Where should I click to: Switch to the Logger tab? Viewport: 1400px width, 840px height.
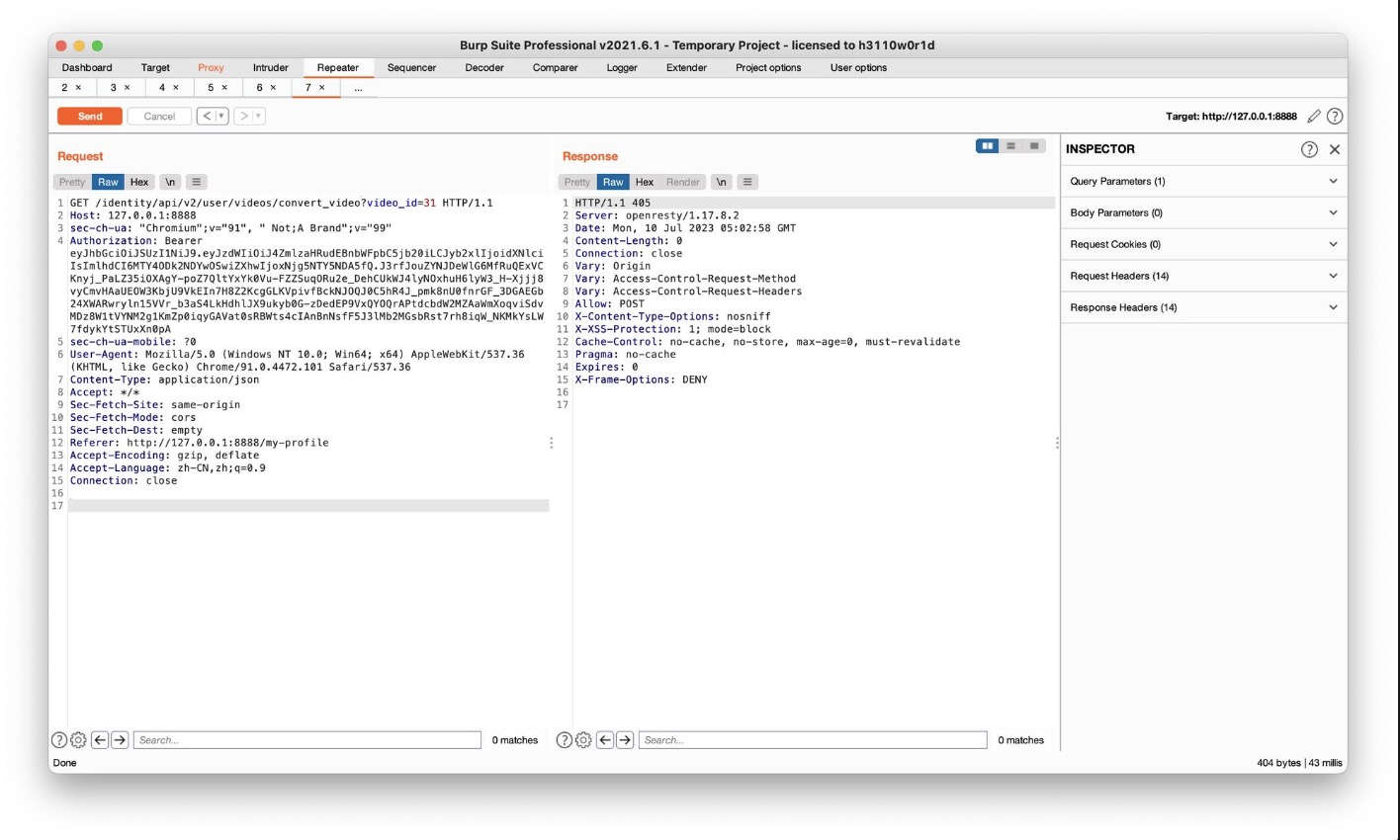(x=622, y=68)
